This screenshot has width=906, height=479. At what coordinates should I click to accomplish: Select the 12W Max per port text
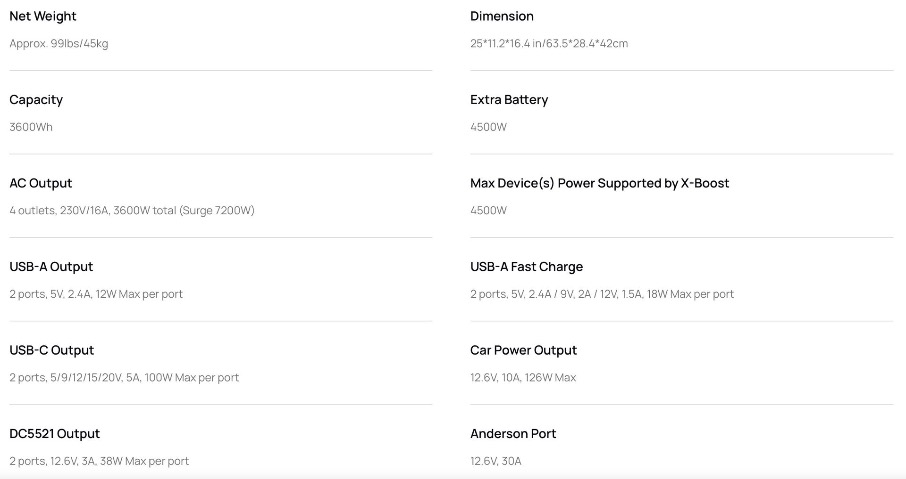(139, 294)
